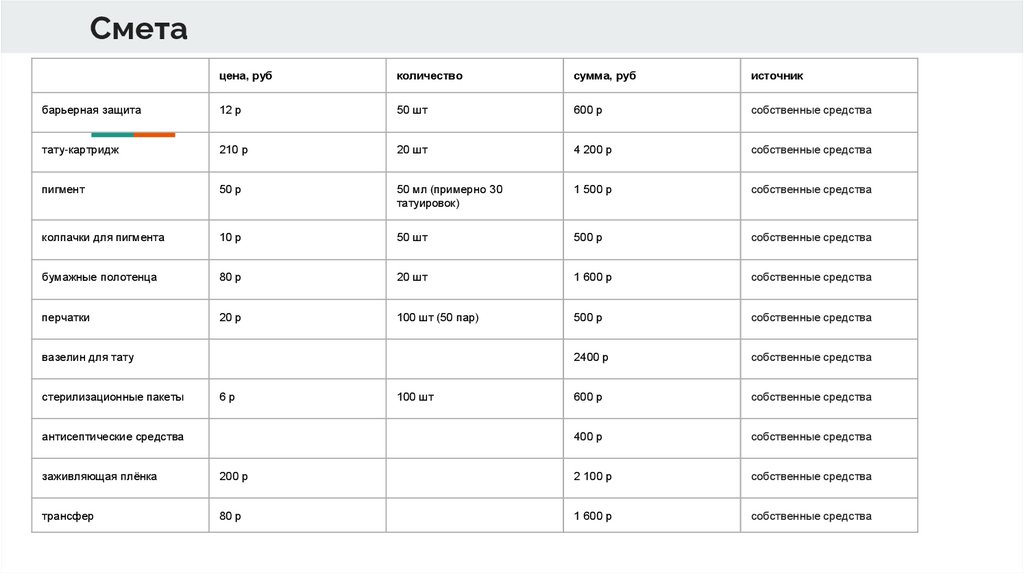This screenshot has width=1024, height=574.
Task: Click the "количество" column header
Action: pyautogui.click(x=429, y=76)
